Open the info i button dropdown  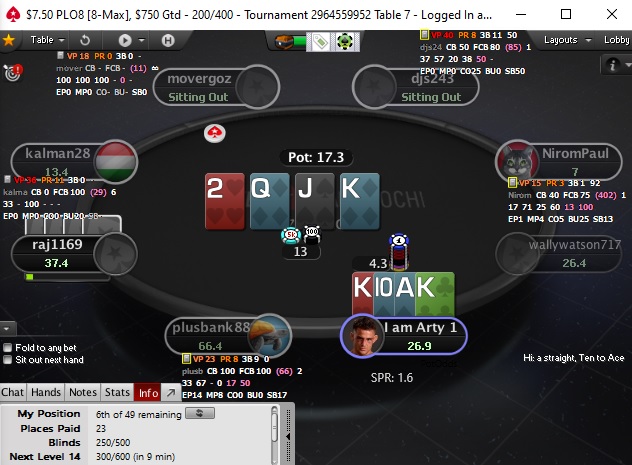(x=616, y=64)
